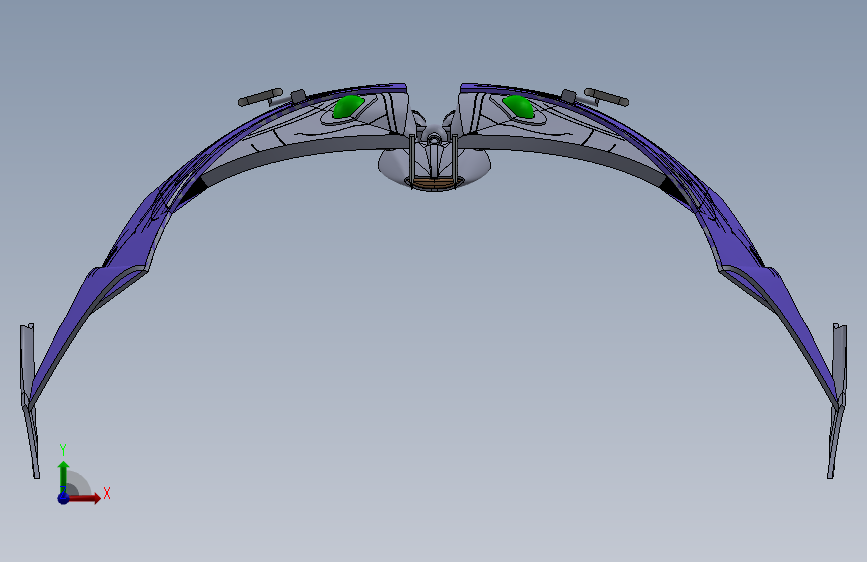This screenshot has height=562, width=867.
Task: Select the left green dome on the model
Action: pos(348,107)
